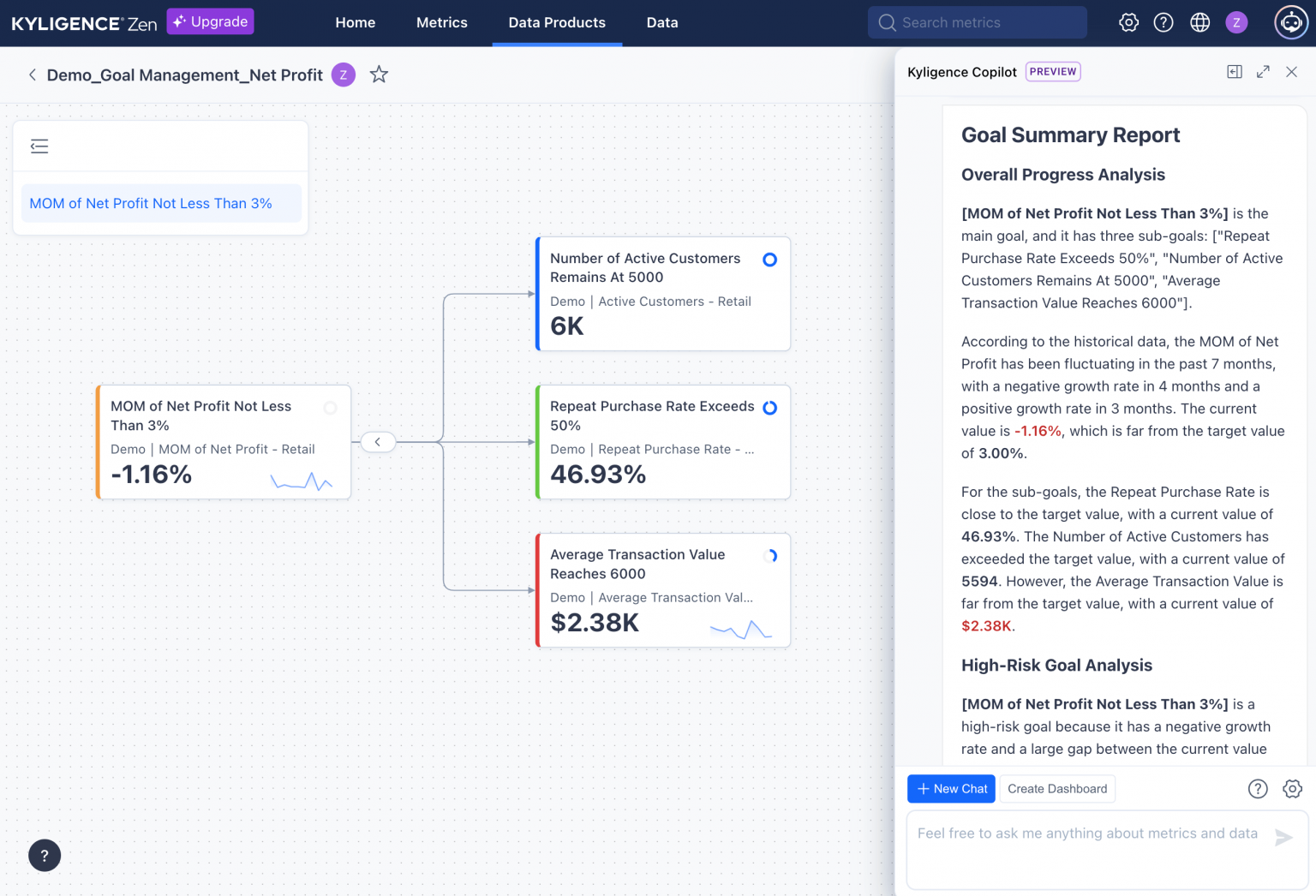This screenshot has width=1316, height=896.
Task: Click the floating help bubble at bottom left
Action: [x=45, y=855]
